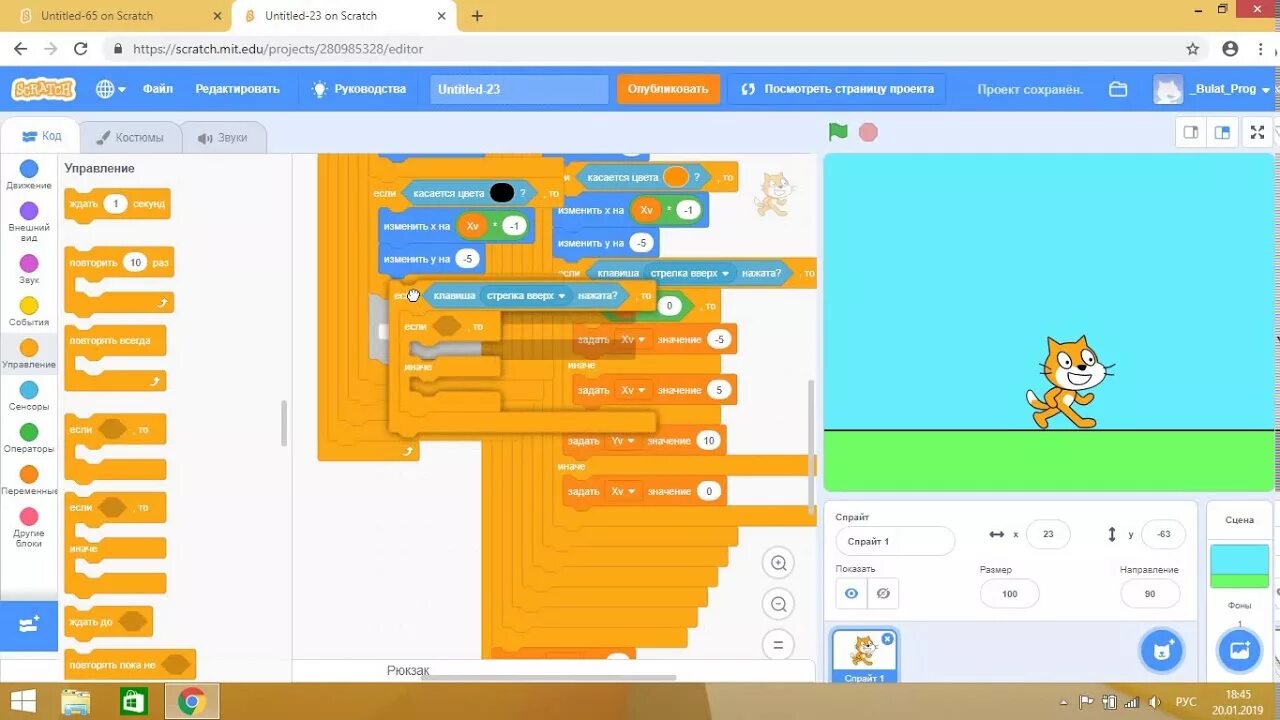Click Посмотреть страницу проекта button
Screen dimensions: 1280x720
pyautogui.click(x=838, y=89)
